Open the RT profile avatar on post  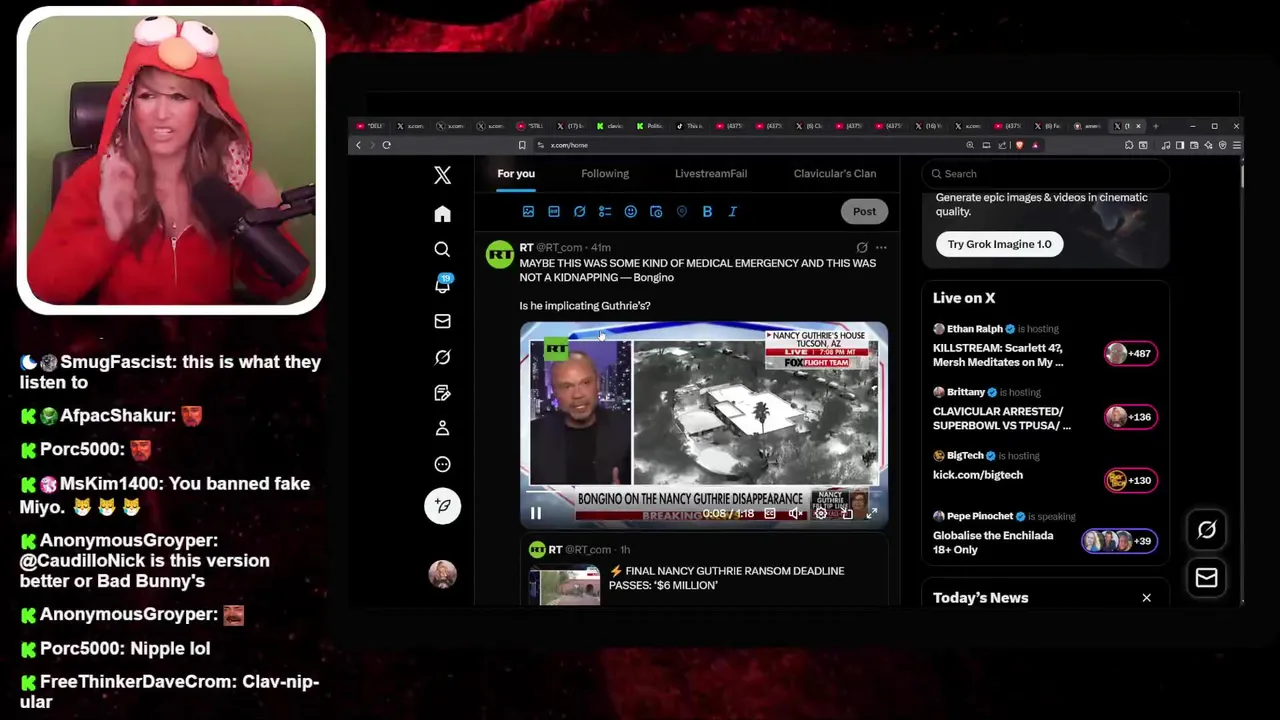click(x=499, y=255)
